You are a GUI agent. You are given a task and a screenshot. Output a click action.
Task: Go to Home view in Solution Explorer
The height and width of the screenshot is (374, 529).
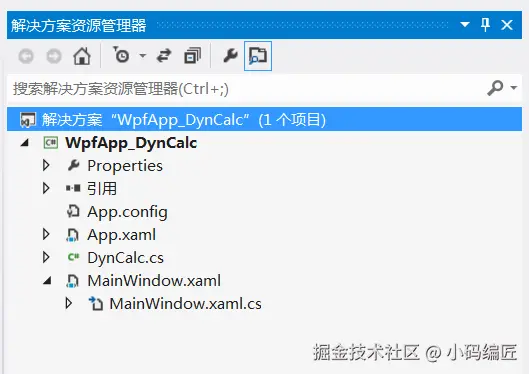[x=82, y=56]
